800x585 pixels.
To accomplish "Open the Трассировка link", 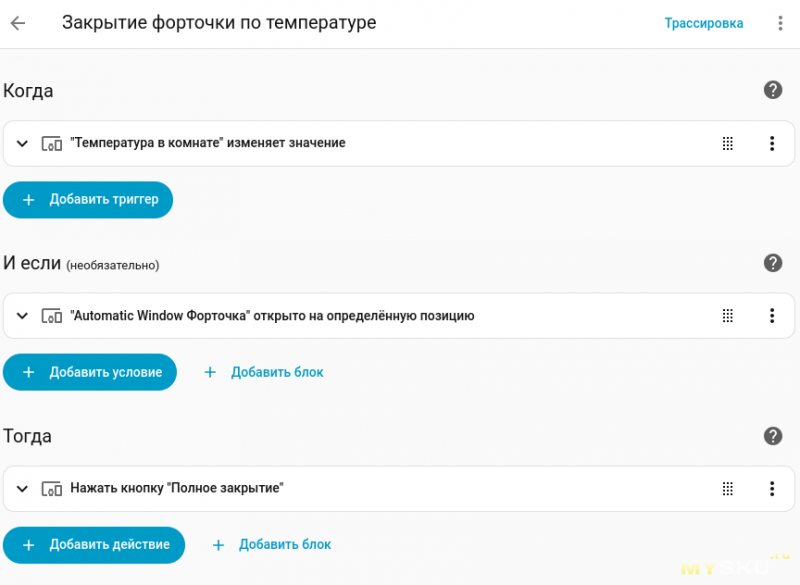I will (x=704, y=23).
